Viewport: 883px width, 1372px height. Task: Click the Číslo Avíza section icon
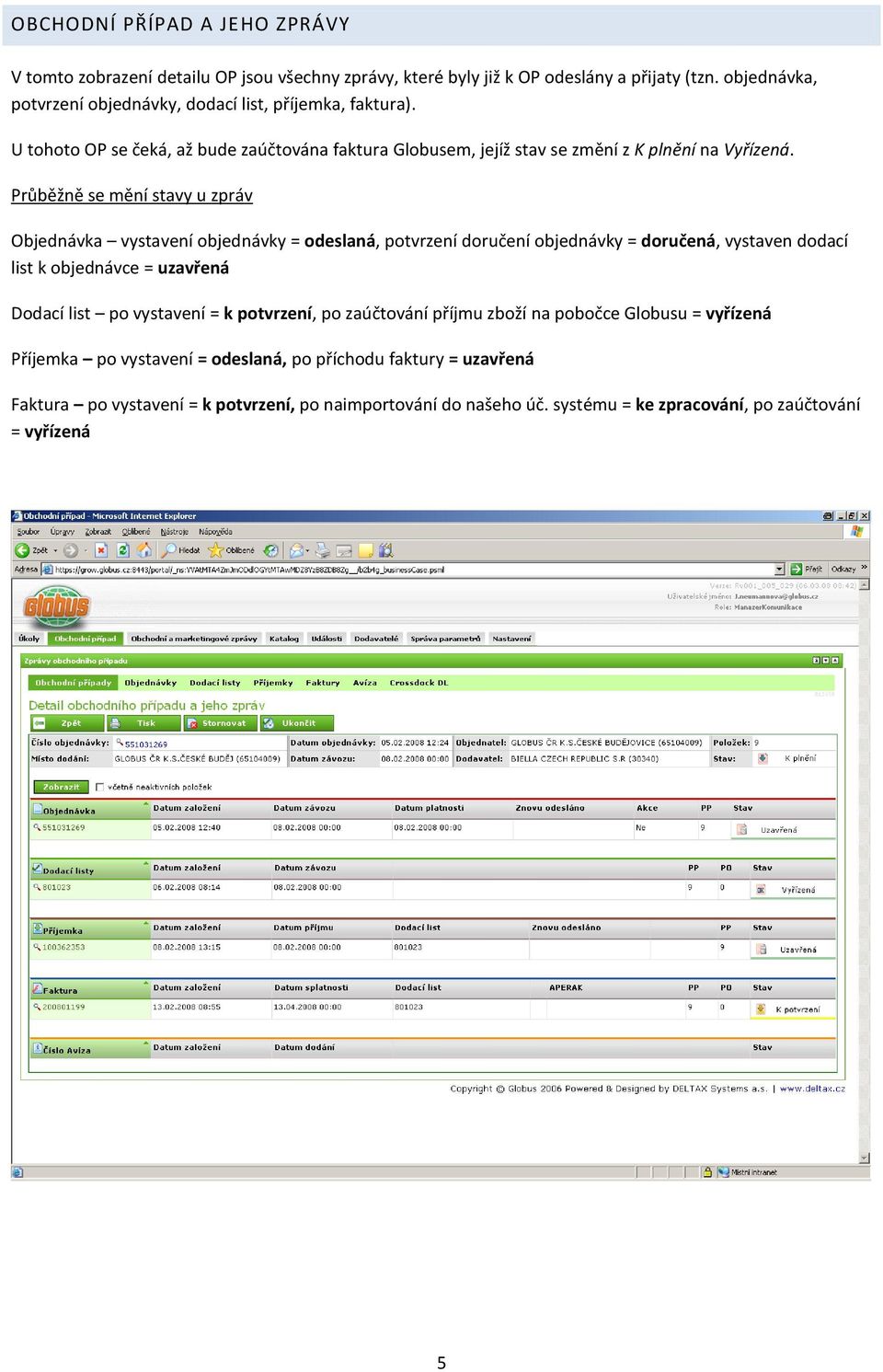coord(37,1049)
